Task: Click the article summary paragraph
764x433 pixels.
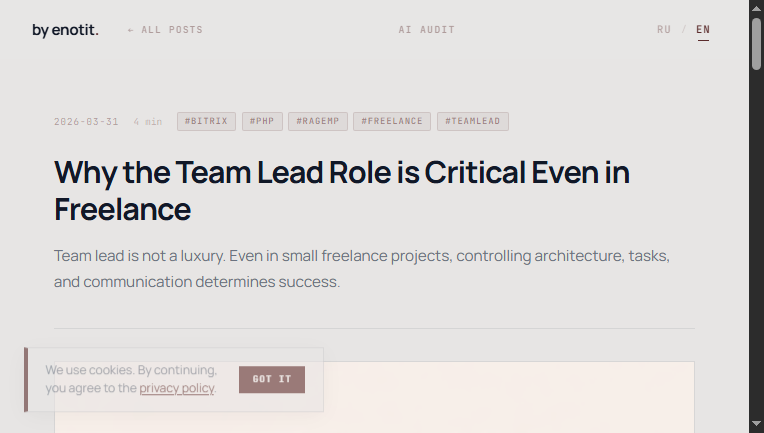Action: tap(361, 269)
